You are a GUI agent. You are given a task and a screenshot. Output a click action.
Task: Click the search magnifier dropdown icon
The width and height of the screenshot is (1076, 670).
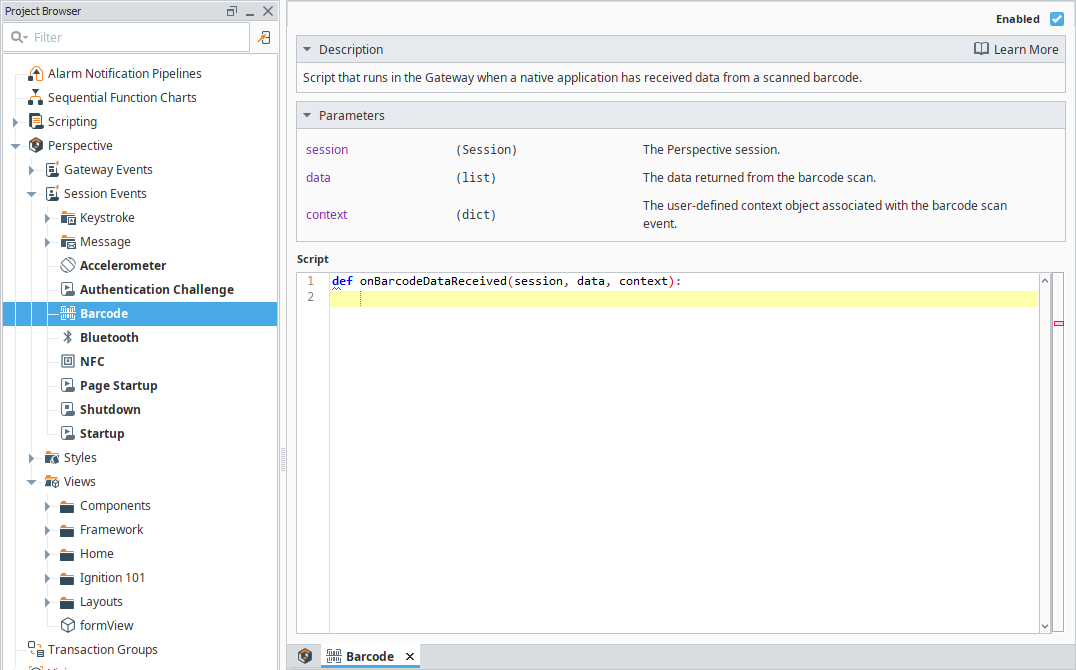coord(19,37)
